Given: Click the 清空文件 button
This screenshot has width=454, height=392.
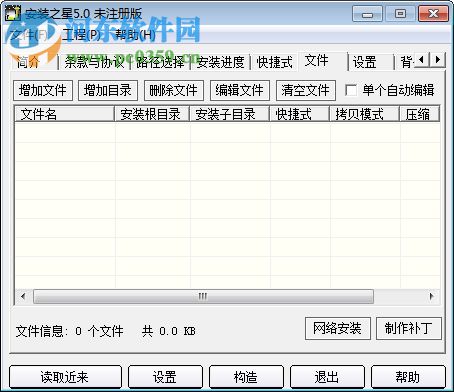Looking at the screenshot, I should 305,90.
